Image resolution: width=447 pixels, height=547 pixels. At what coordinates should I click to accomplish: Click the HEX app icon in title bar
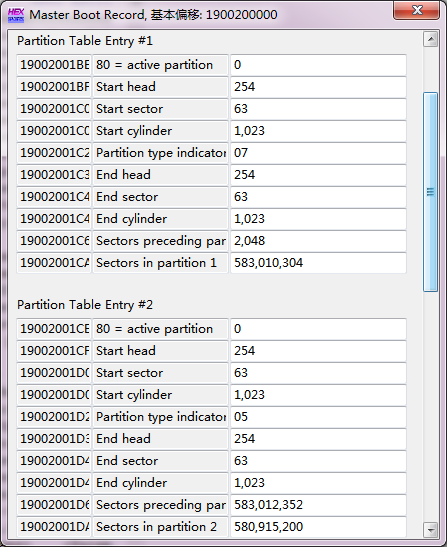[x=16, y=15]
